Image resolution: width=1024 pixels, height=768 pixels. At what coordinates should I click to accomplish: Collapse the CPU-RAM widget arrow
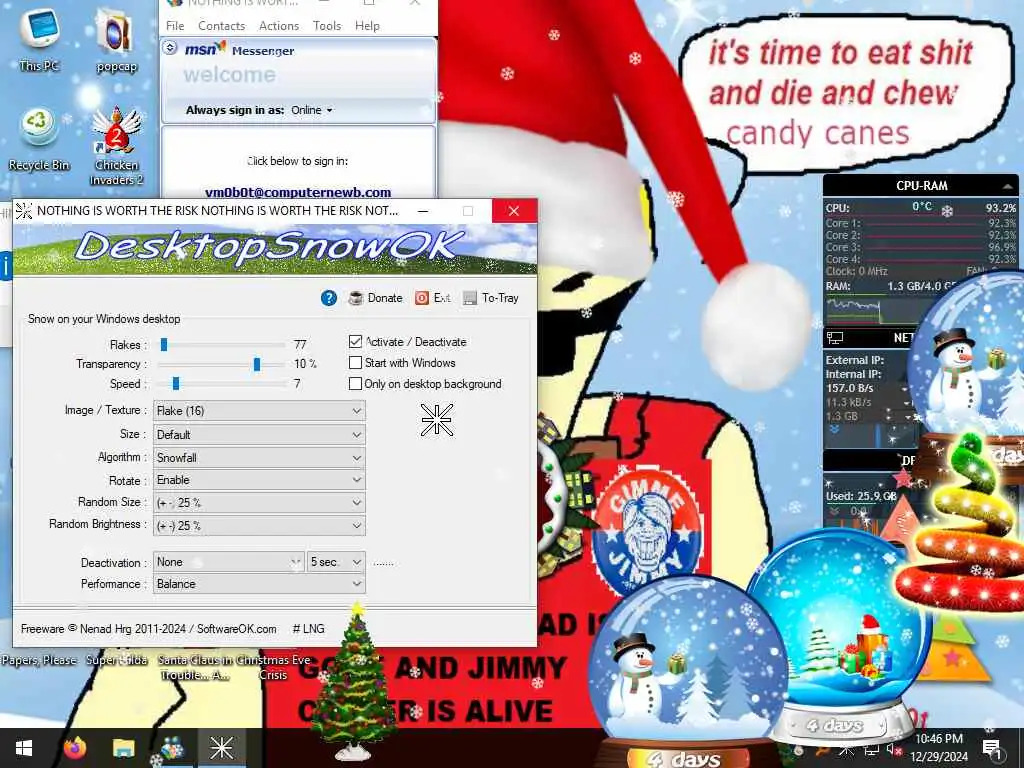click(x=1008, y=186)
